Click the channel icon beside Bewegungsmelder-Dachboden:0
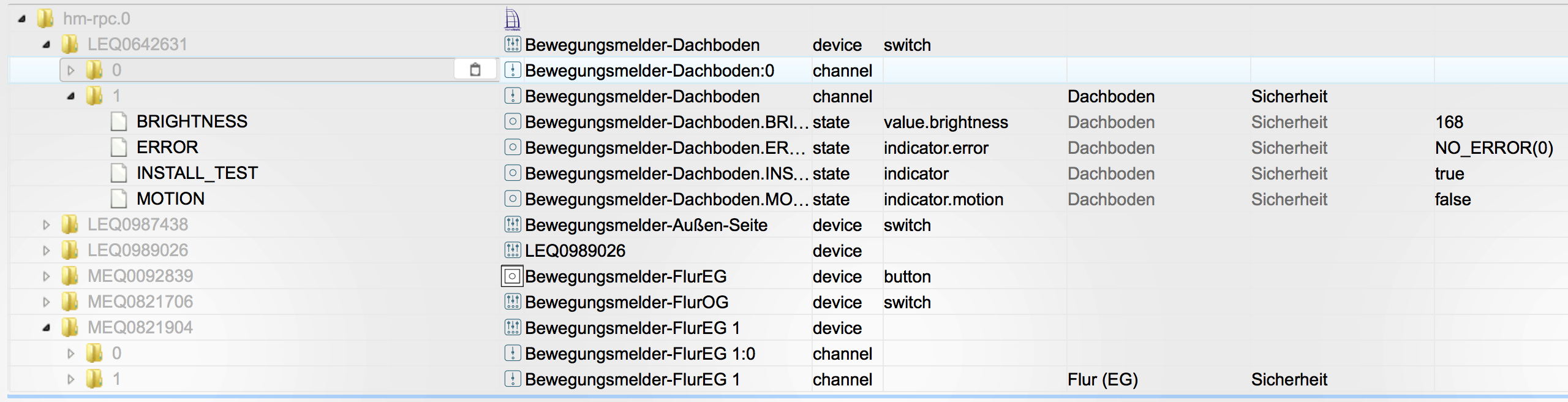 512,70
